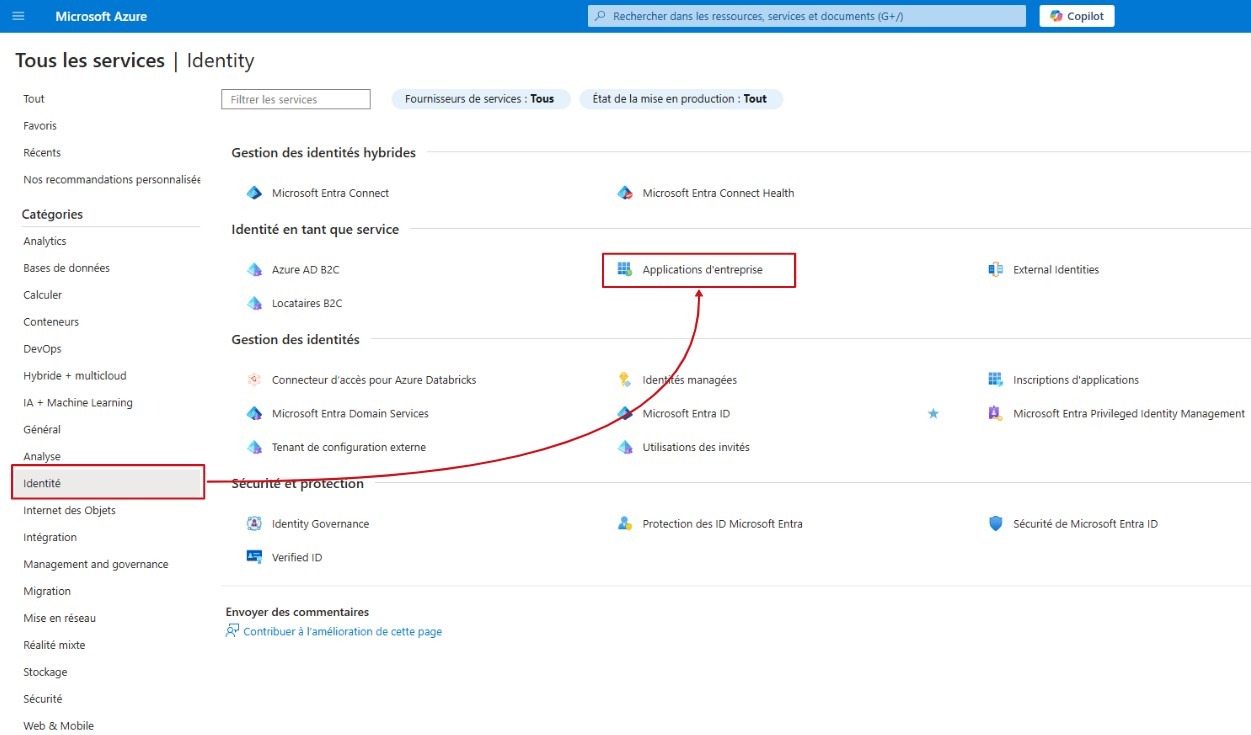Open Contribuer à l'amélioration de cette page link

(x=342, y=632)
